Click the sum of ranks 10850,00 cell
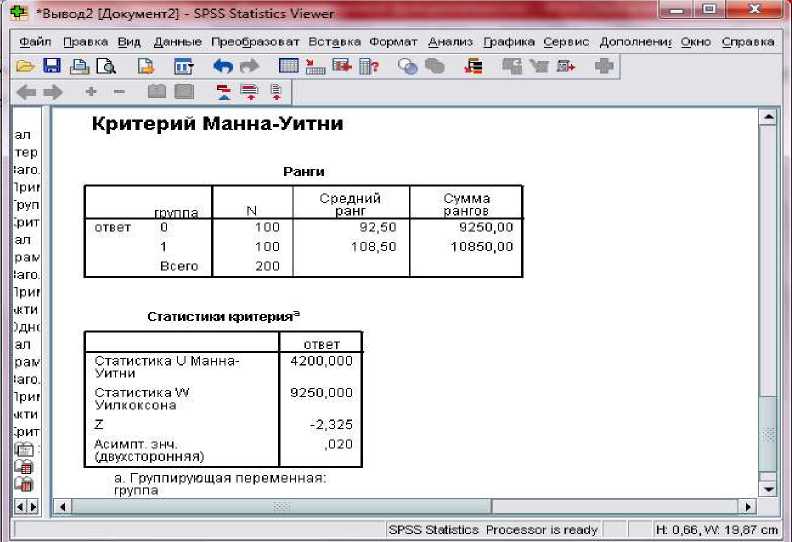This screenshot has width=792, height=542. tap(482, 247)
